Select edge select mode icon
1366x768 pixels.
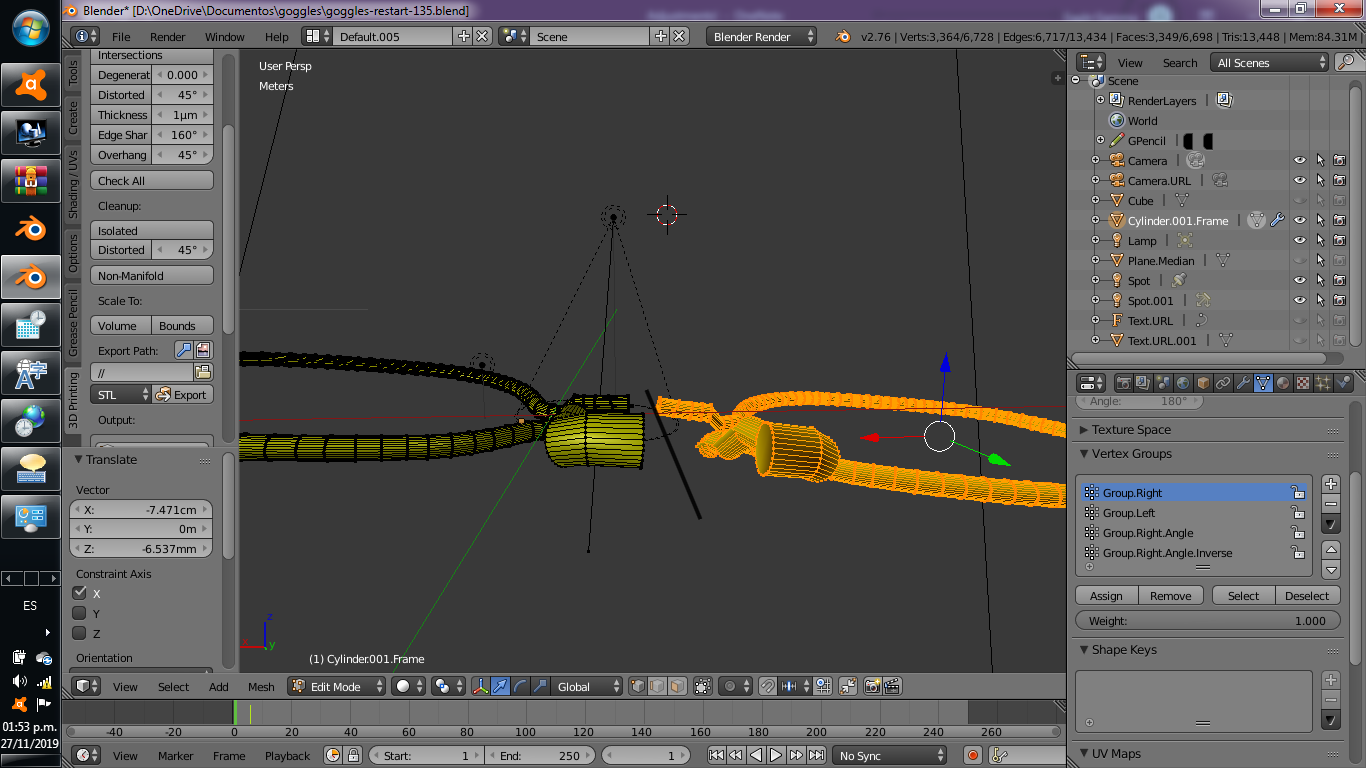point(658,686)
